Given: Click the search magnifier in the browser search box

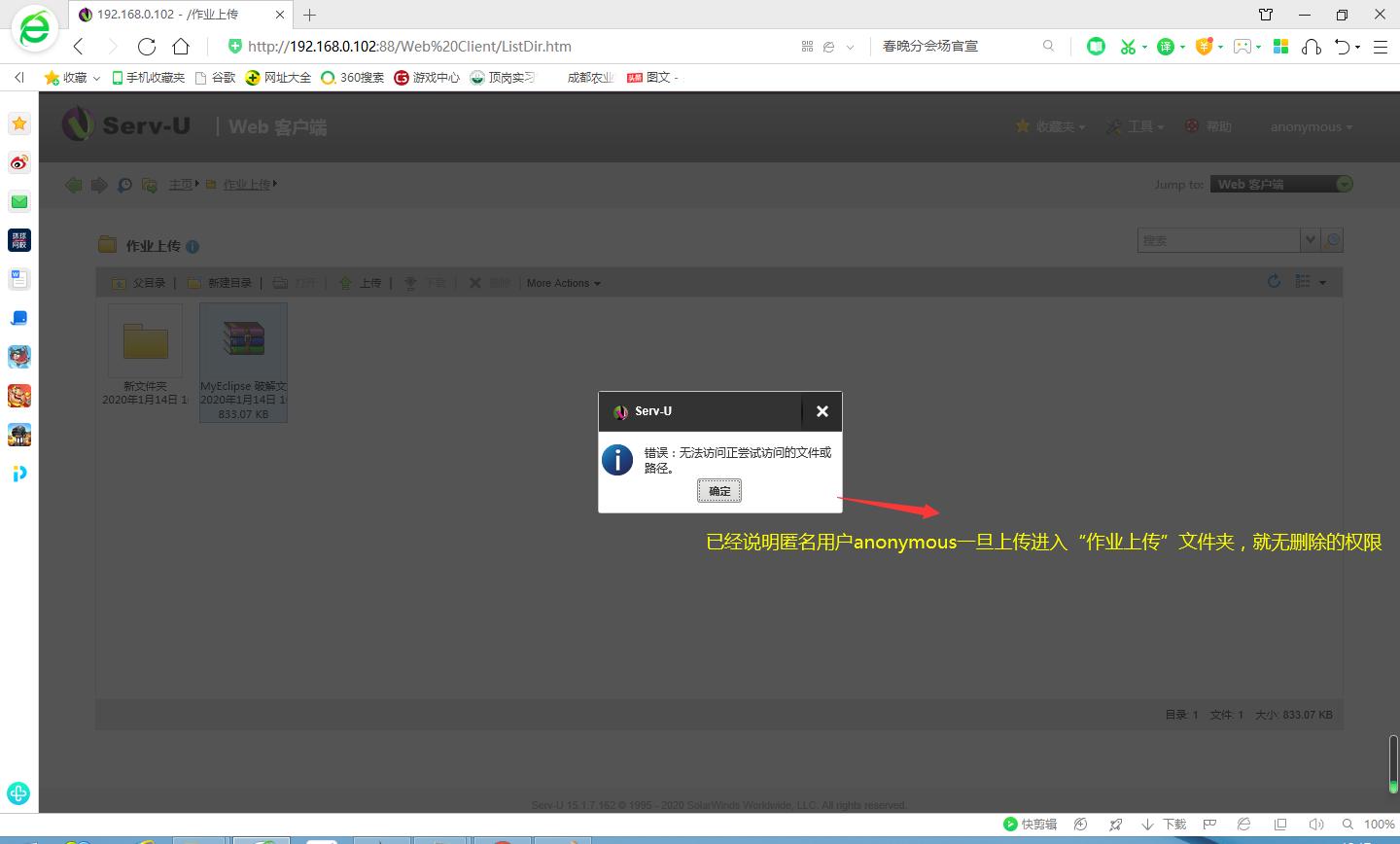Looking at the screenshot, I should coord(1048,46).
